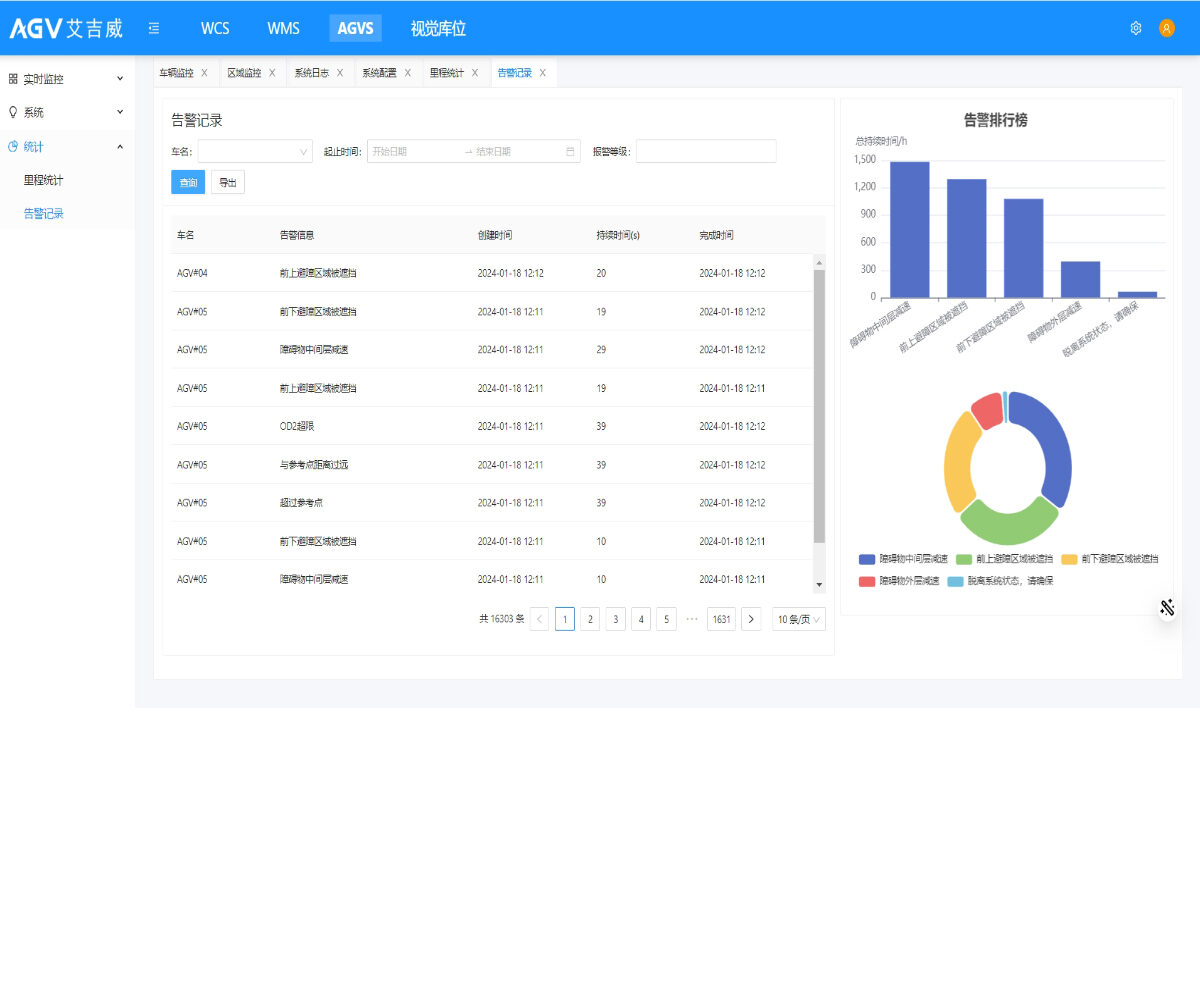Close the 系统日志 tab
Screen dimensions: 1200x981
(340, 73)
